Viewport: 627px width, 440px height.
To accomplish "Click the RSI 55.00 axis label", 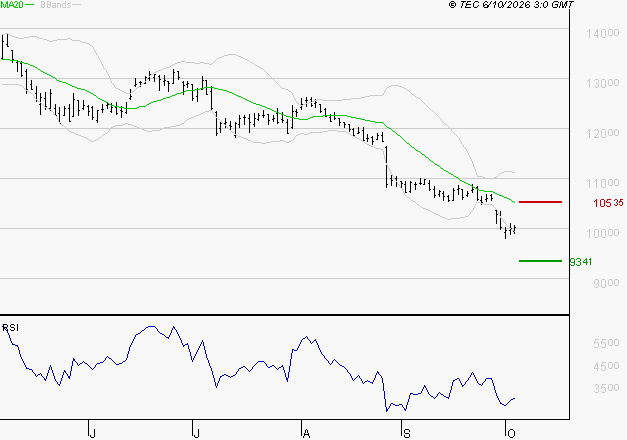I will coord(606,343).
